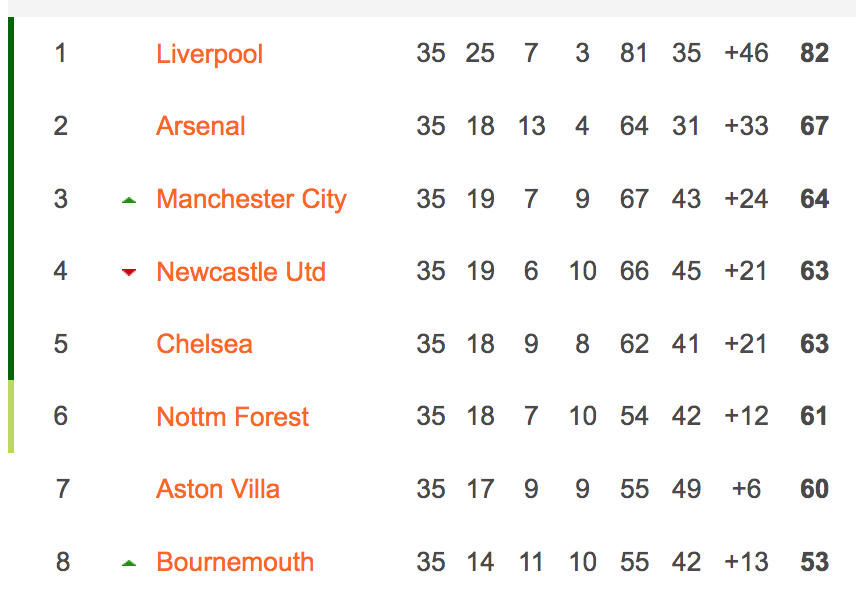Click the green up arrow beside Manchester City
Image resolution: width=856 pixels, height=598 pixels.
tap(129, 200)
